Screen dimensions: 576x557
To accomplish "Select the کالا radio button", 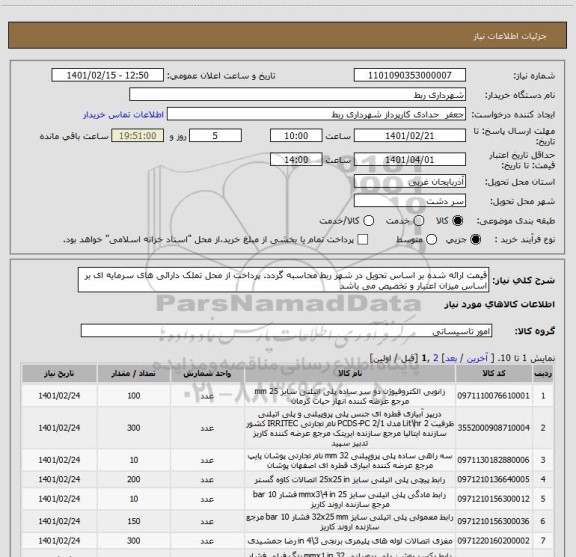I will (x=458, y=221).
